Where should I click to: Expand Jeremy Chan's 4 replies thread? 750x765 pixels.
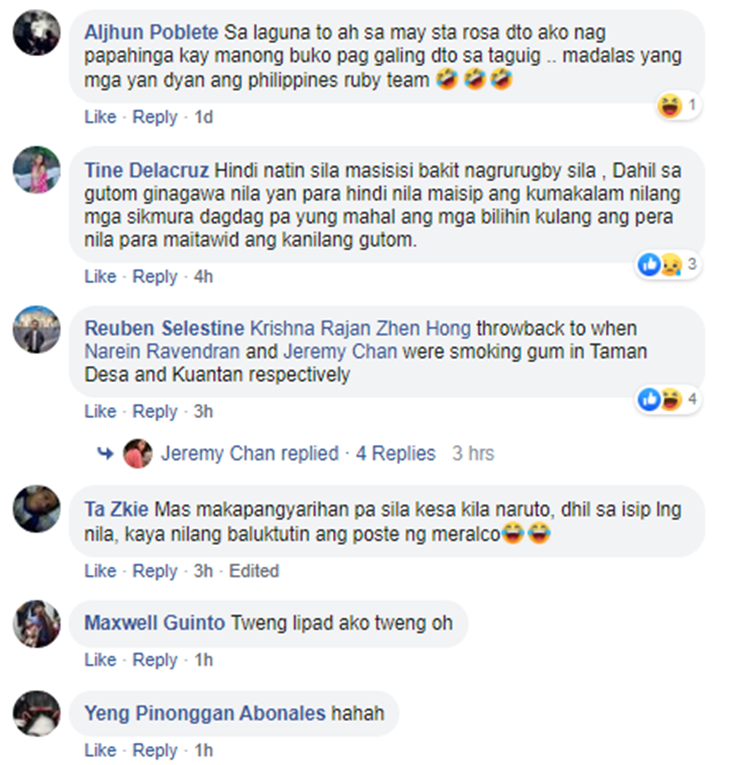click(395, 453)
